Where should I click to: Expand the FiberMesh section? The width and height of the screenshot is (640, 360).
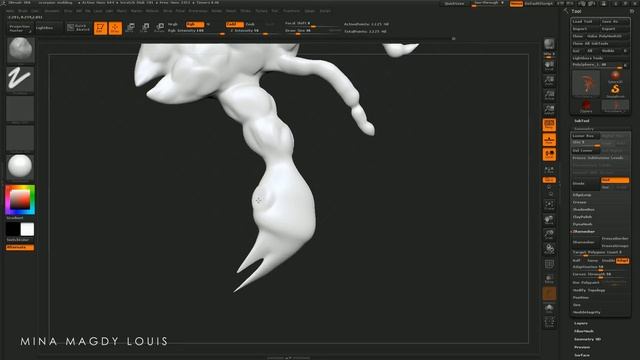tap(584, 331)
